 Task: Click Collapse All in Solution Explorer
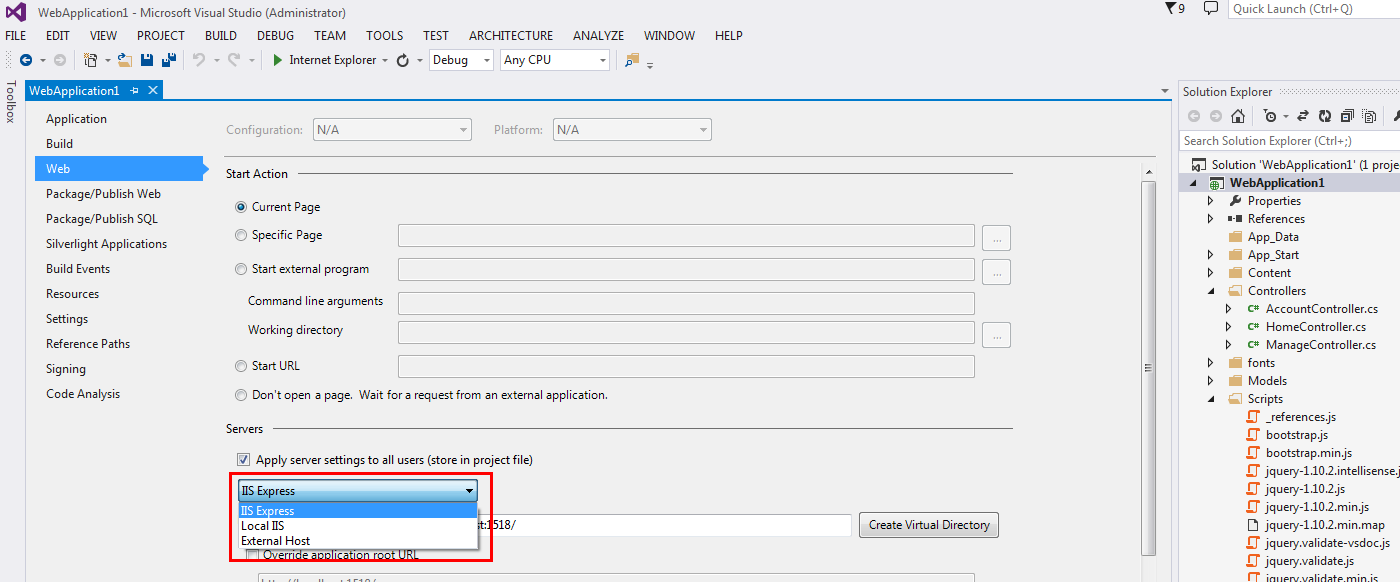(x=1345, y=115)
